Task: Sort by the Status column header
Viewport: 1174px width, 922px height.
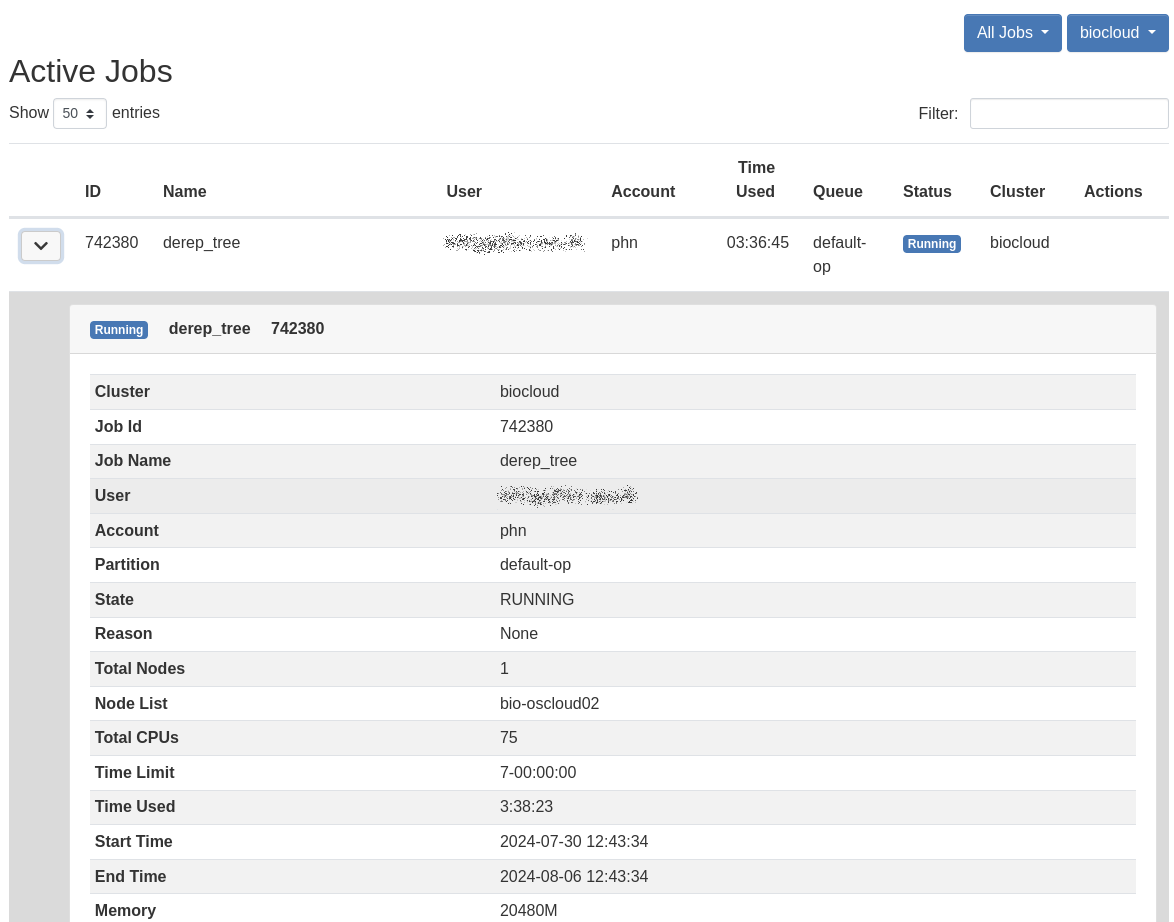Action: coord(927,192)
